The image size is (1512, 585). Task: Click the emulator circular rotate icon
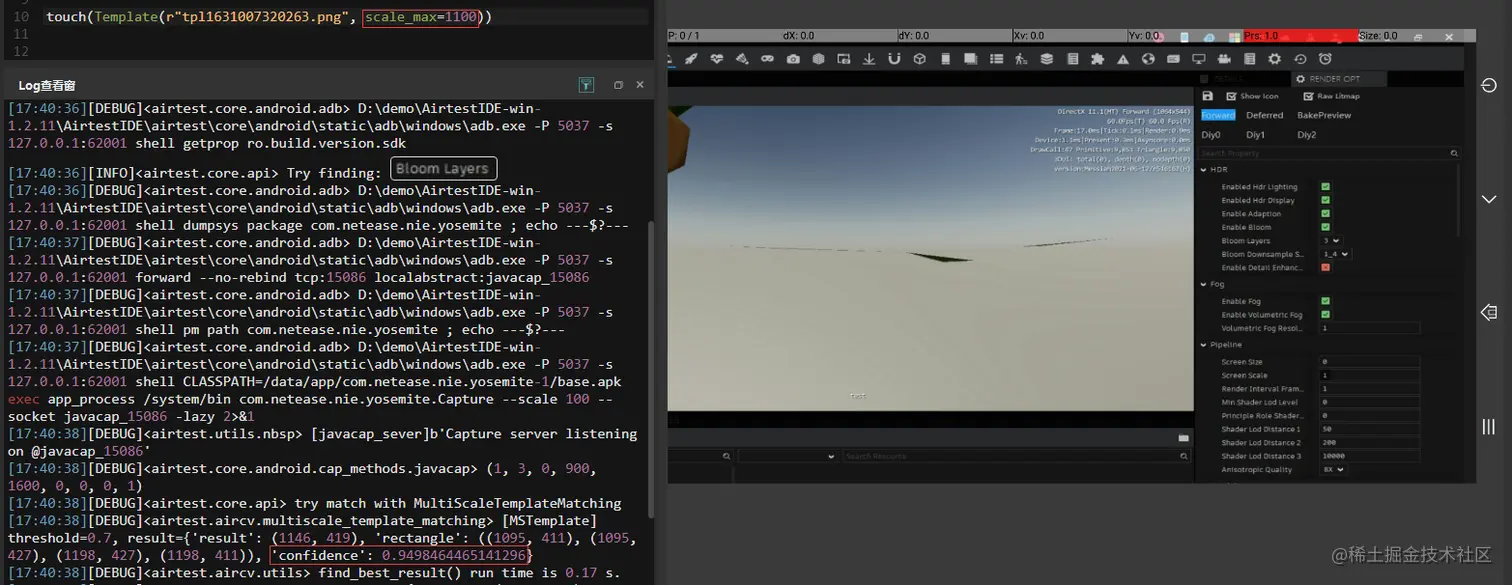coord(1488,86)
